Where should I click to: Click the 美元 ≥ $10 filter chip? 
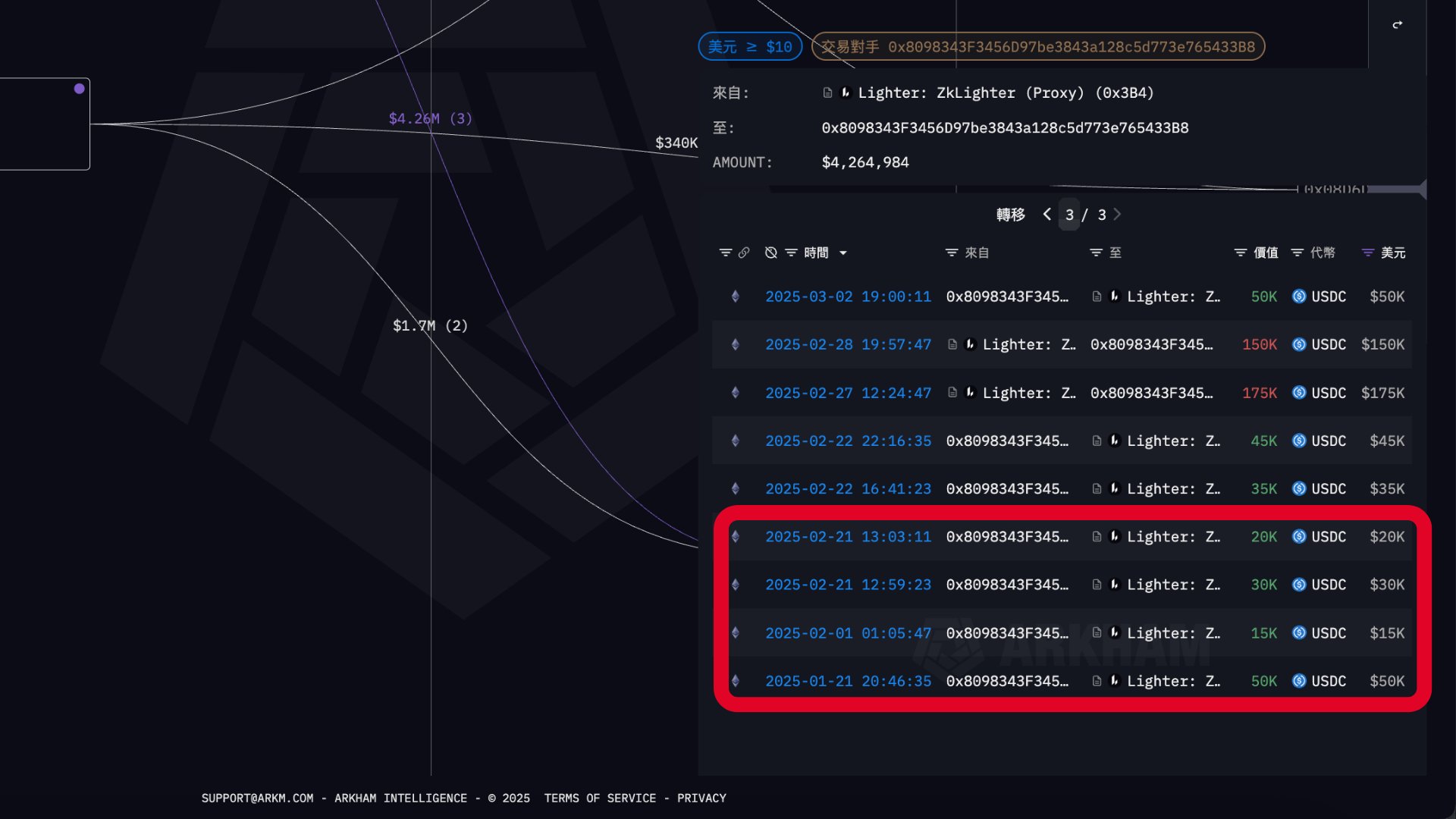(x=749, y=47)
